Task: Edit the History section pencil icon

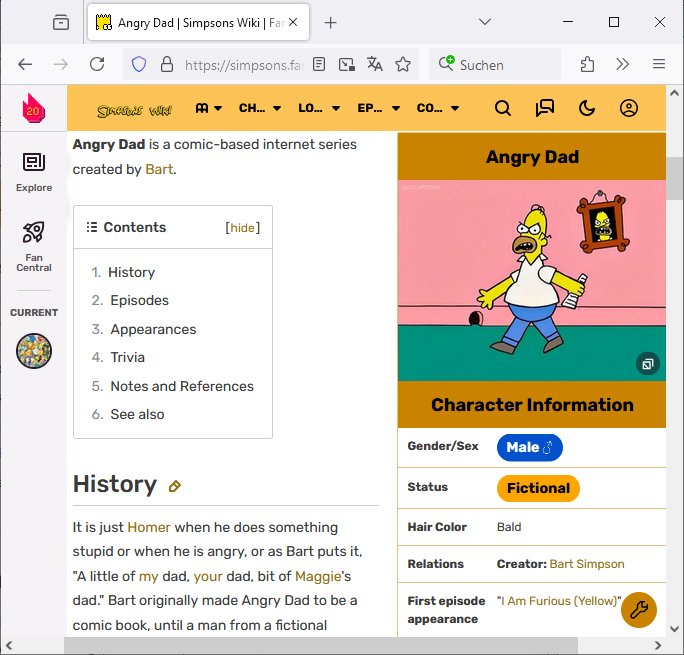Action: point(174,486)
